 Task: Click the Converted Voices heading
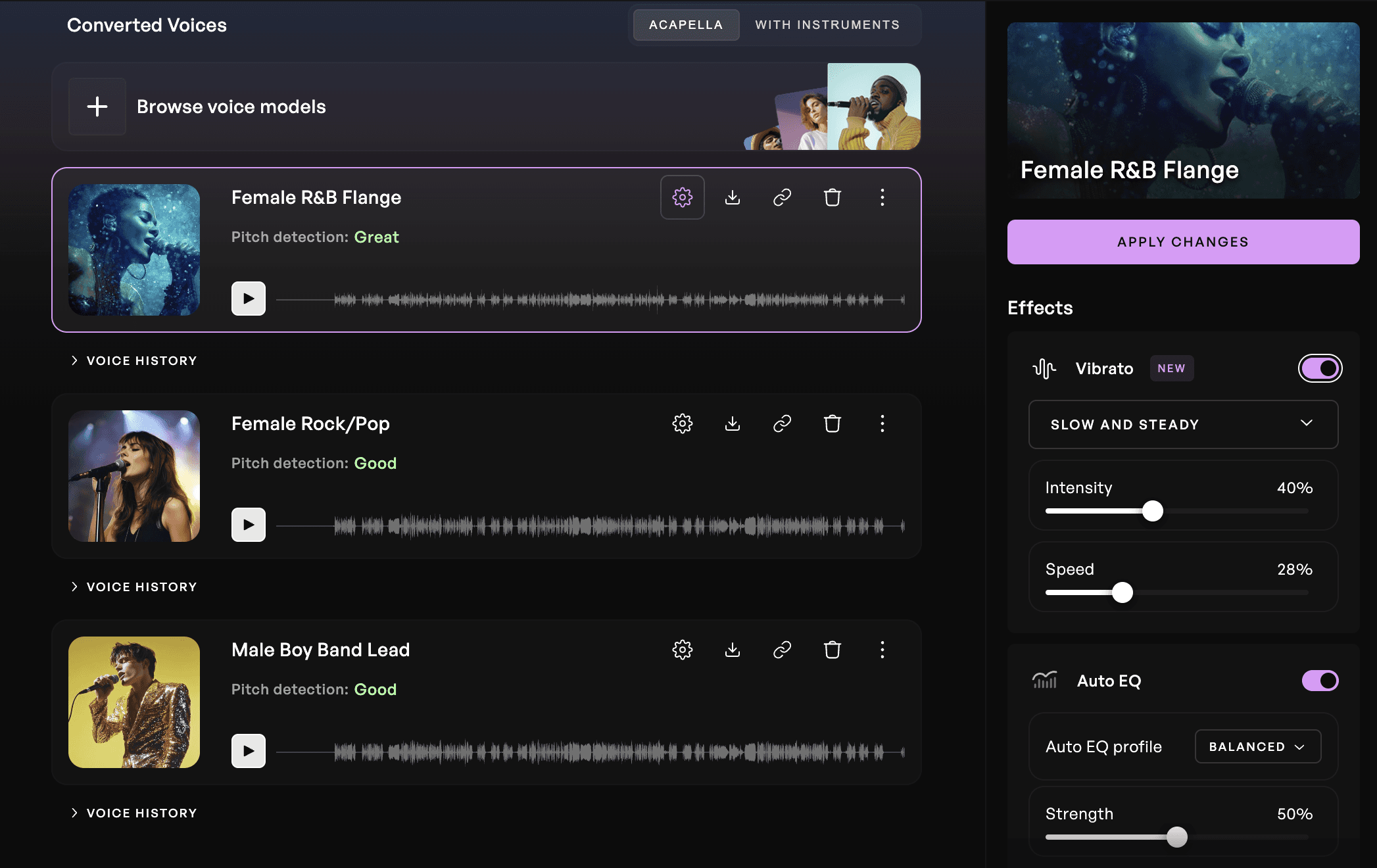pyautogui.click(x=147, y=25)
